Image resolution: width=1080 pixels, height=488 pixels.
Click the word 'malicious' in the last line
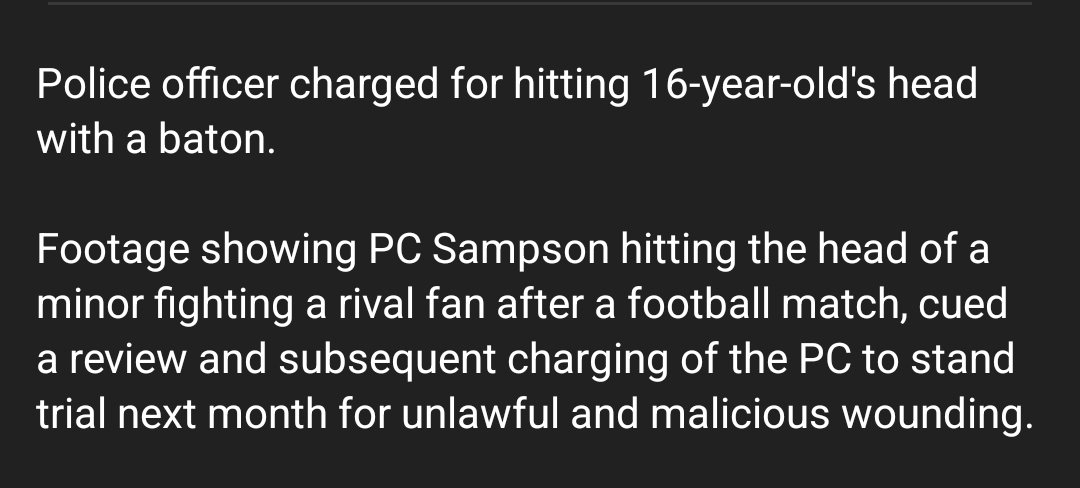[x=740, y=414]
